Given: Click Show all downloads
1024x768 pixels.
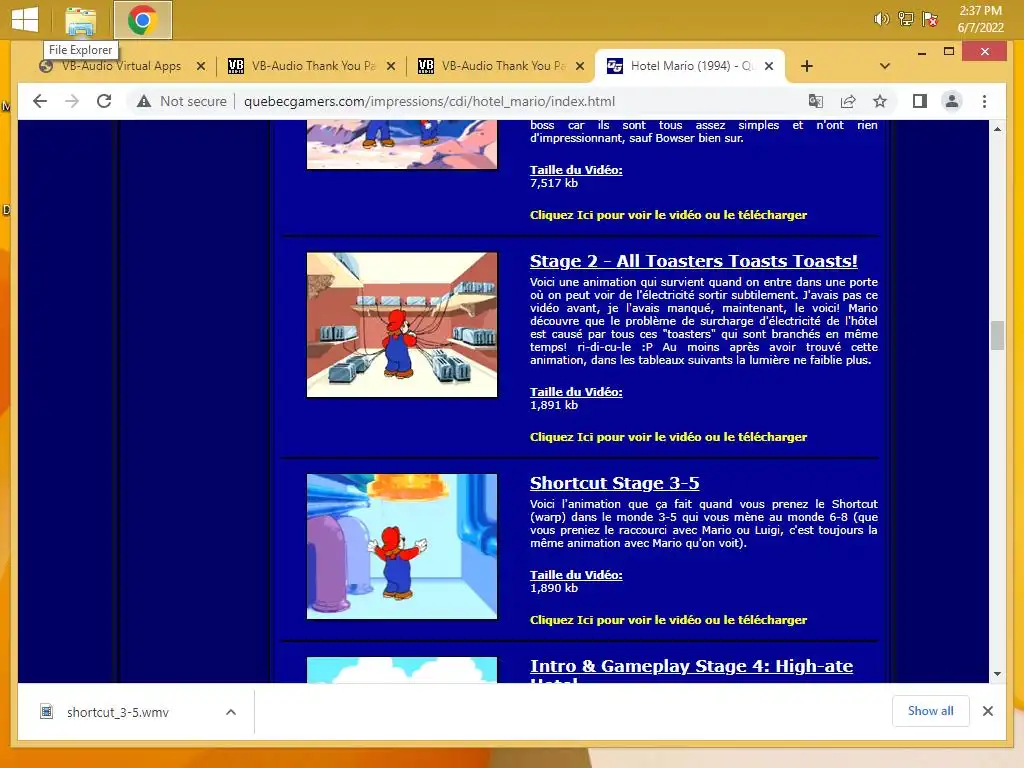Looking at the screenshot, I should click(x=931, y=711).
